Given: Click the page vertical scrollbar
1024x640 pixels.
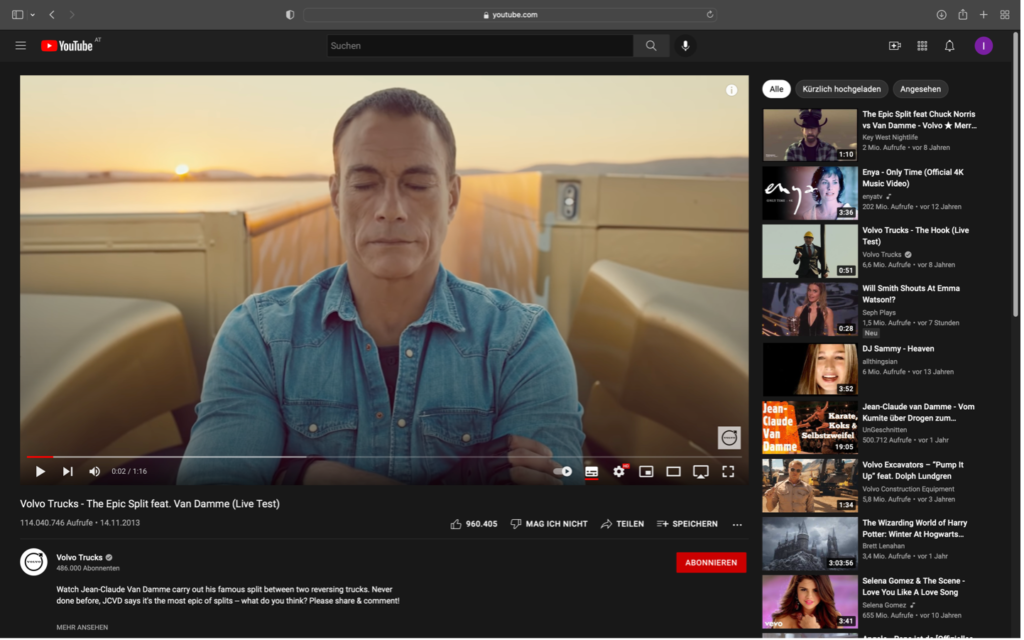Looking at the screenshot, I should 1016,176.
